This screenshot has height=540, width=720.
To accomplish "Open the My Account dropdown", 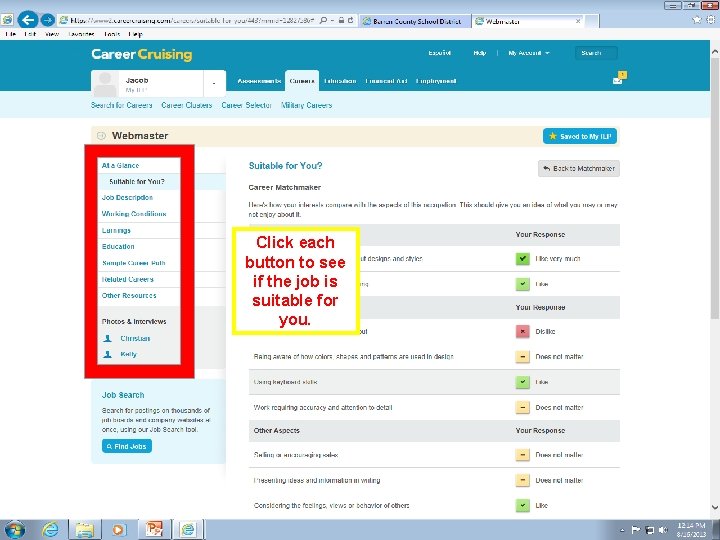I will point(529,53).
